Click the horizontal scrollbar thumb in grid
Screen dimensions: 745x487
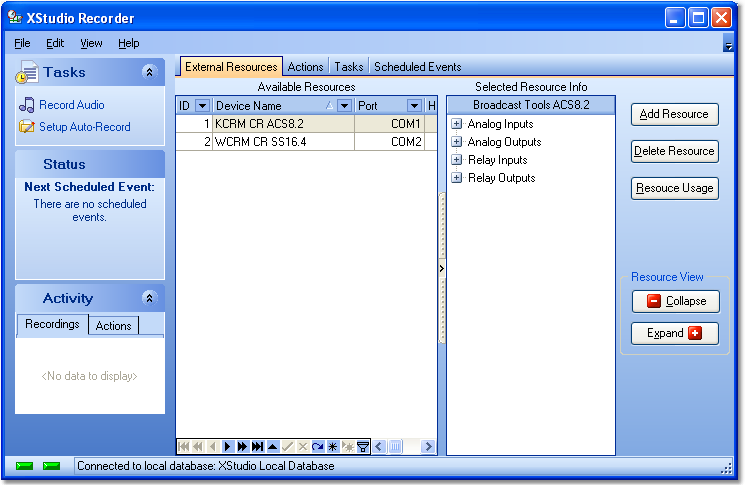395,447
